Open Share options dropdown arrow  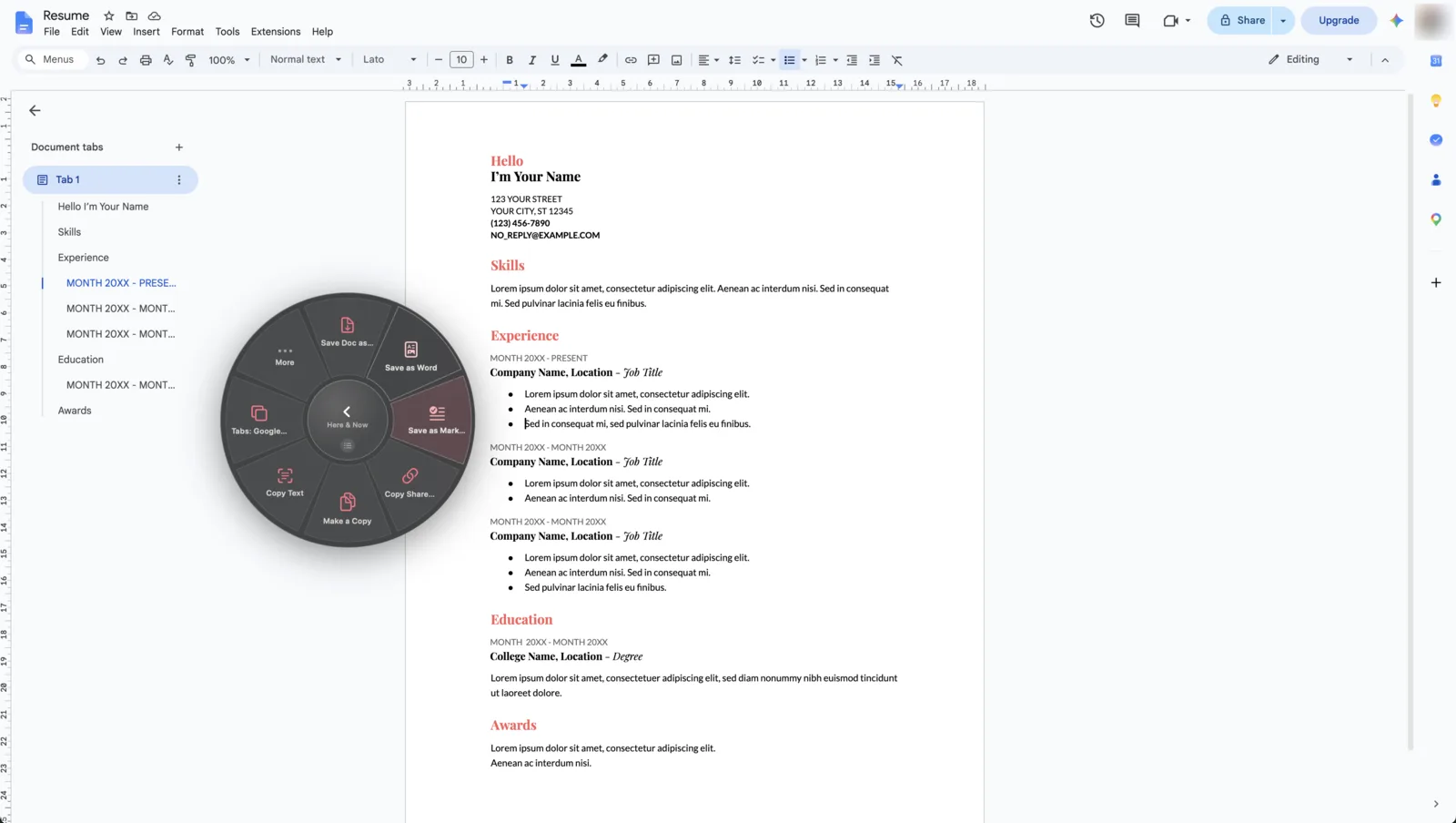pos(1283,20)
